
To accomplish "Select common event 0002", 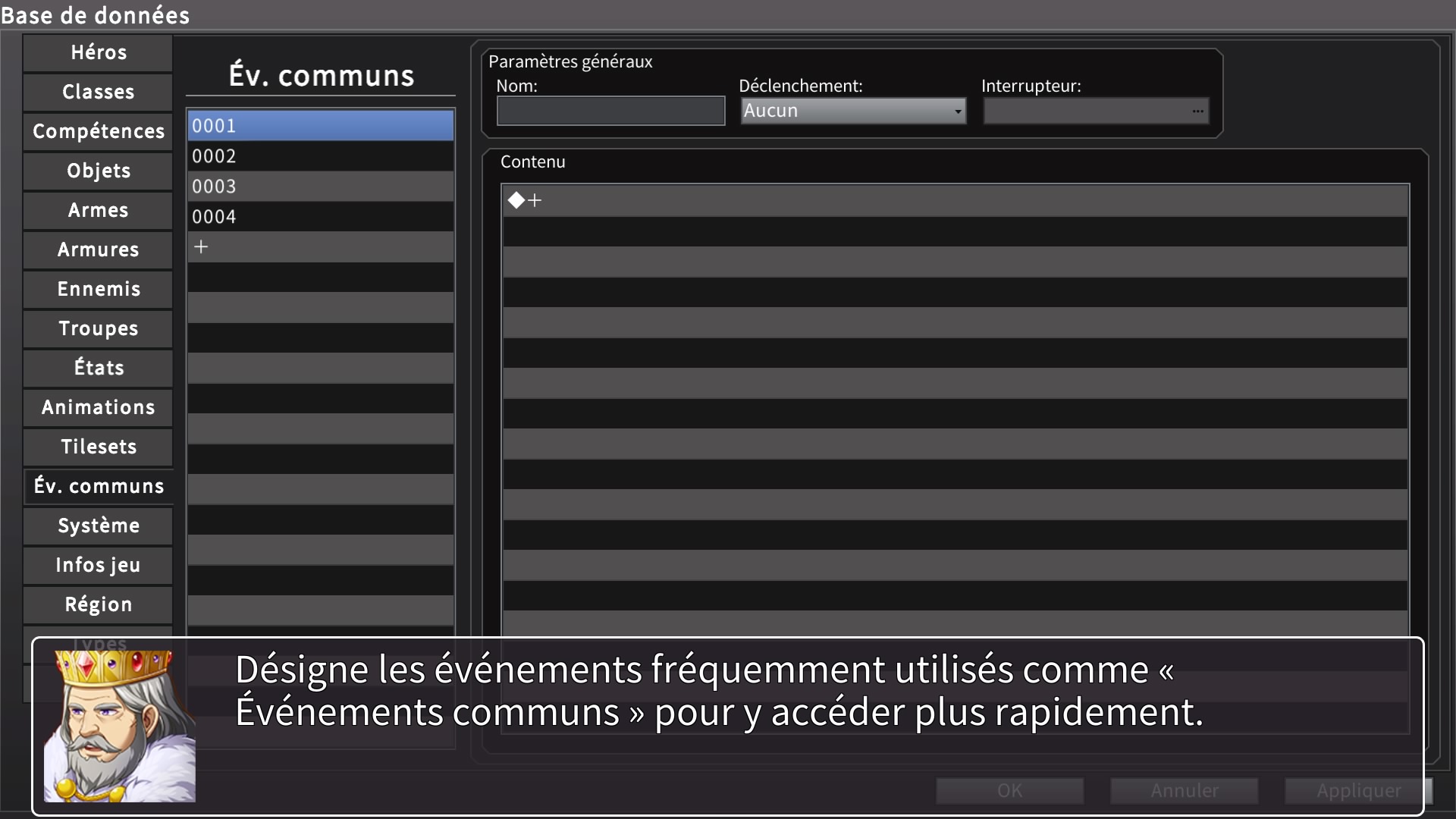I will pos(321,156).
